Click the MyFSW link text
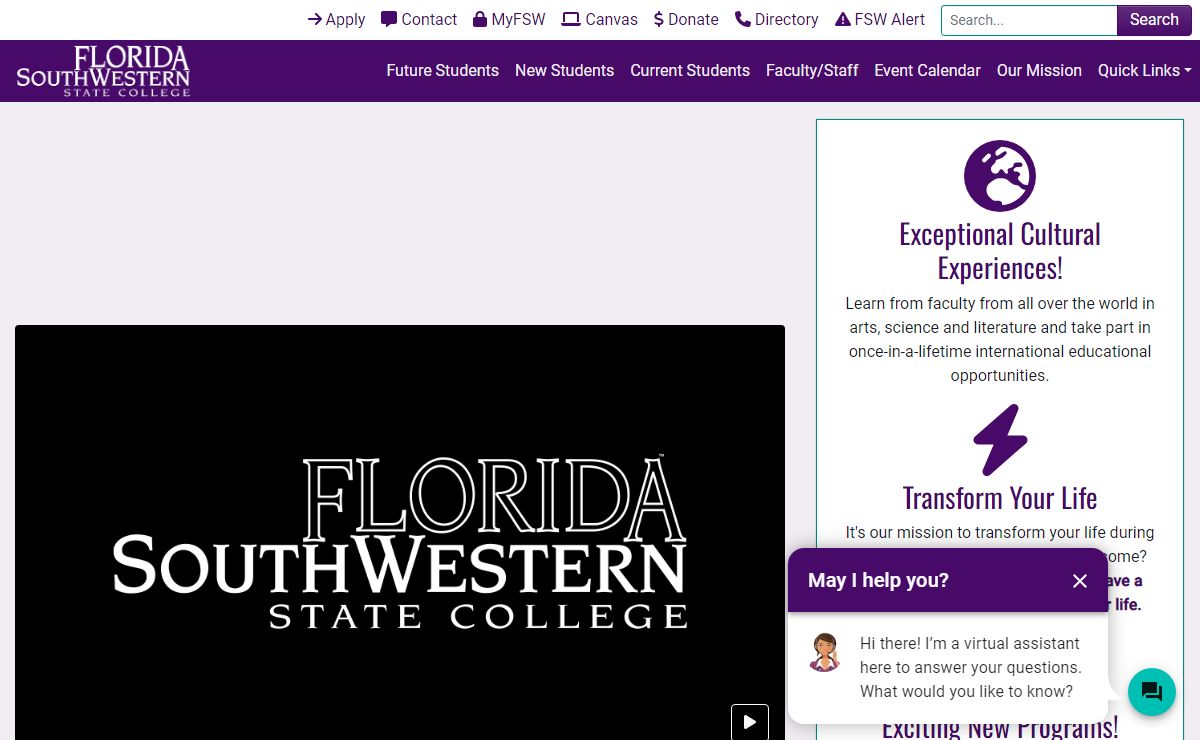Image resolution: width=1200 pixels, height=740 pixels. coord(518,19)
